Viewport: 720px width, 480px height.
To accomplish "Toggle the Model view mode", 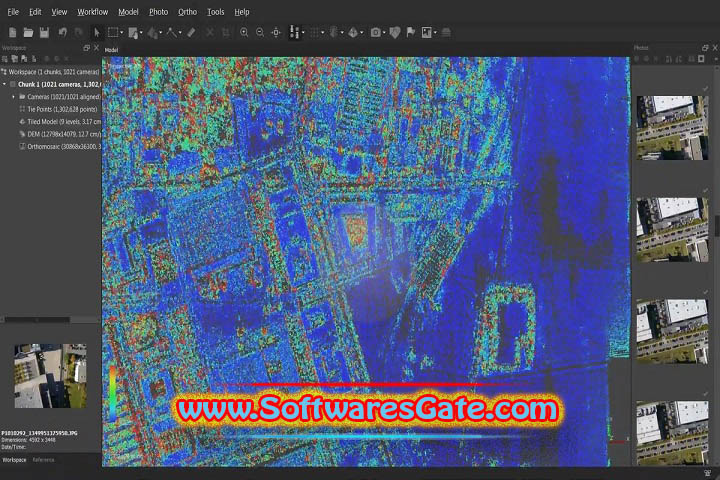I will tap(334, 32).
